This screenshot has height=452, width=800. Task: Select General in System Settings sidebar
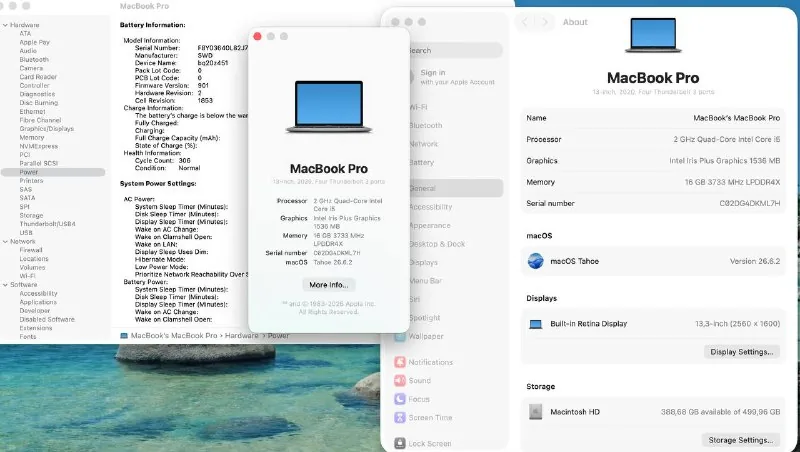[456, 188]
